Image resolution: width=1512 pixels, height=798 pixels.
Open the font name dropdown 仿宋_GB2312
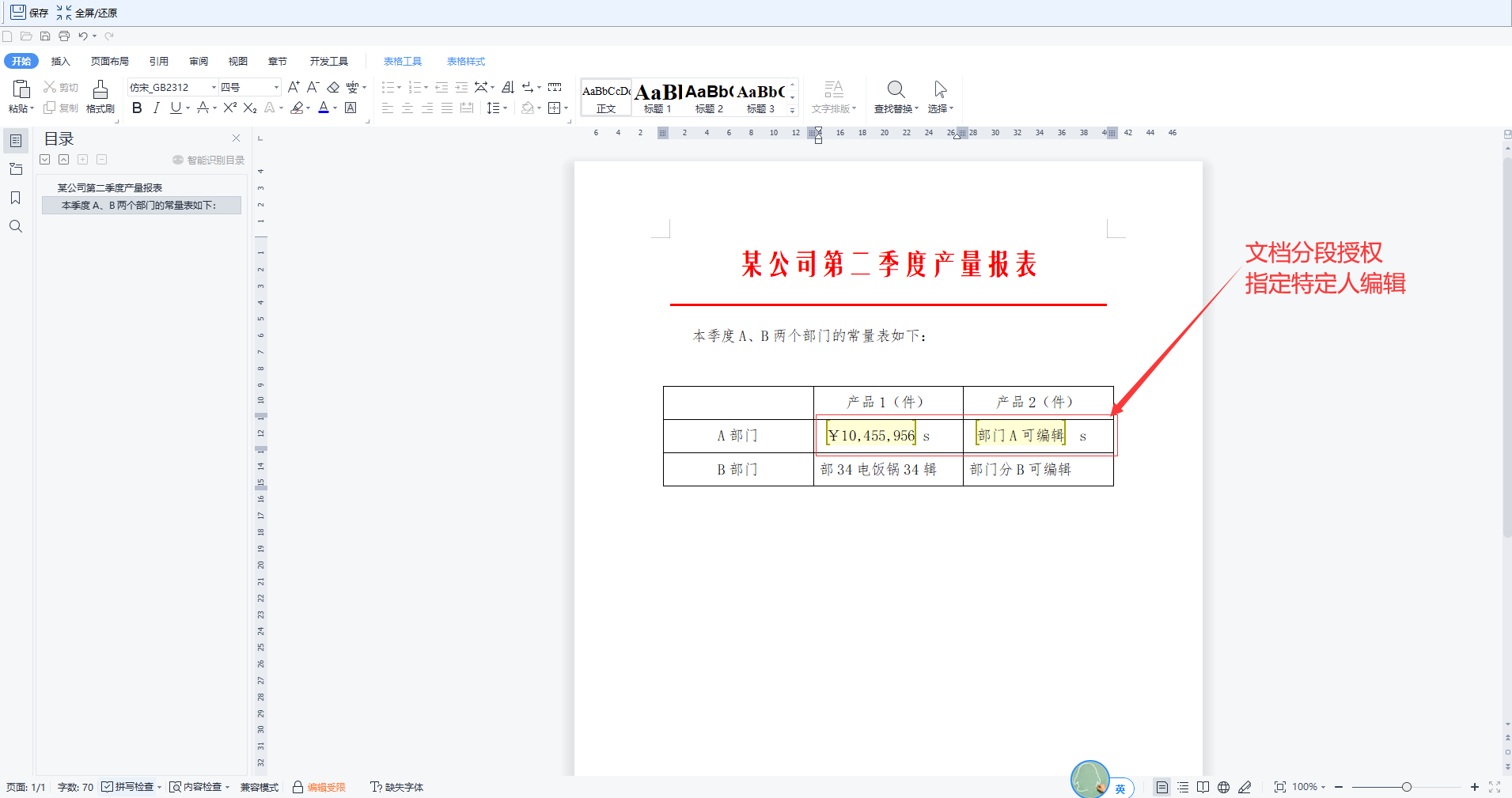214,88
